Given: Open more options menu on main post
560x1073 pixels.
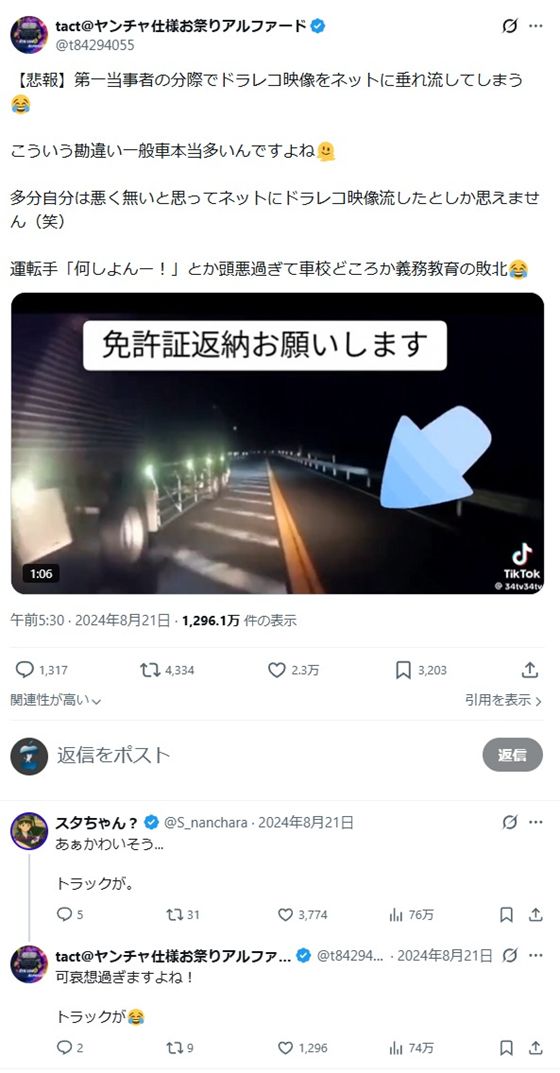Looking at the screenshot, I should pos(535,27).
